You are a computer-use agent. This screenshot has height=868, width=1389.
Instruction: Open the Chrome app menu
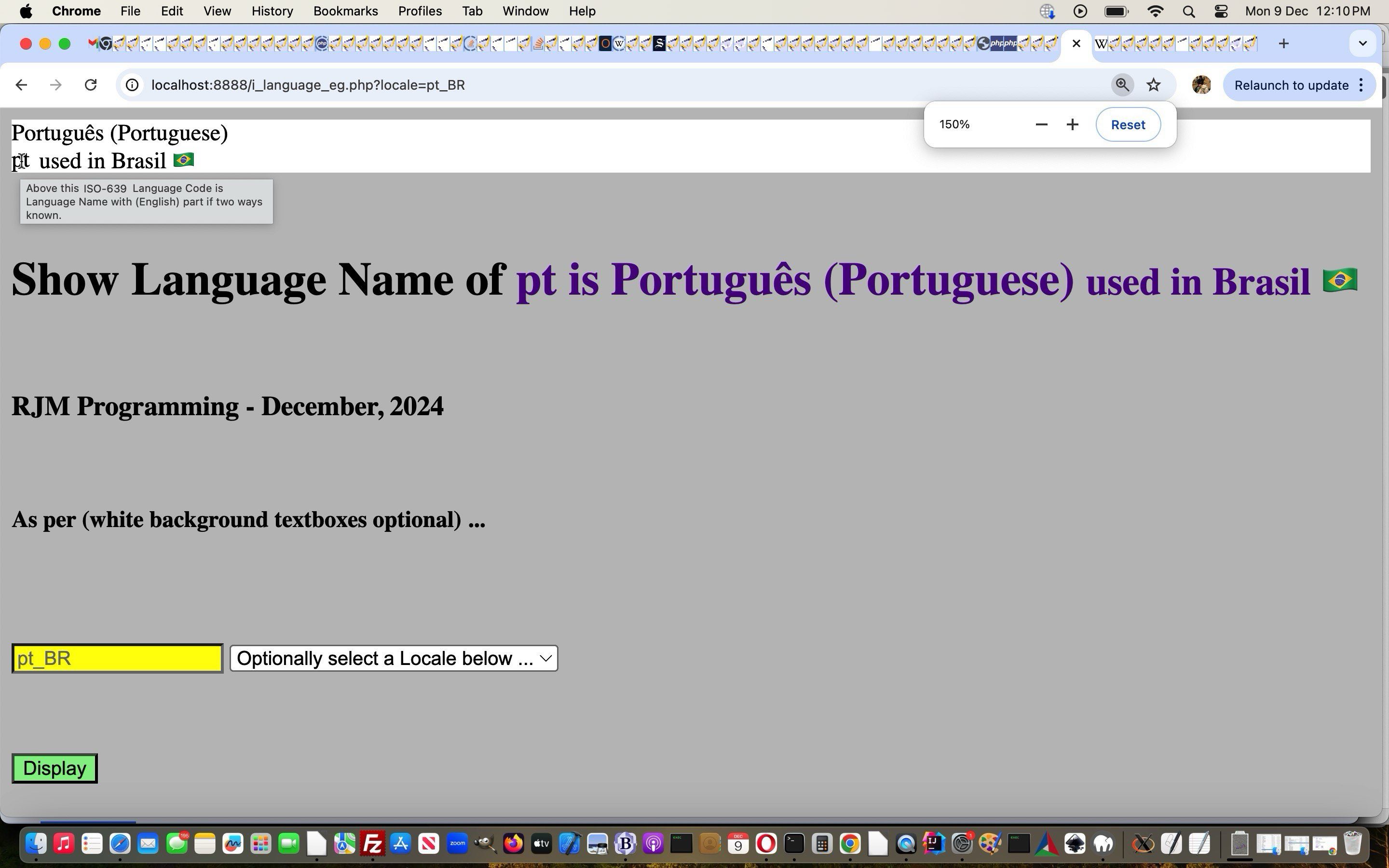pyautogui.click(x=76, y=11)
